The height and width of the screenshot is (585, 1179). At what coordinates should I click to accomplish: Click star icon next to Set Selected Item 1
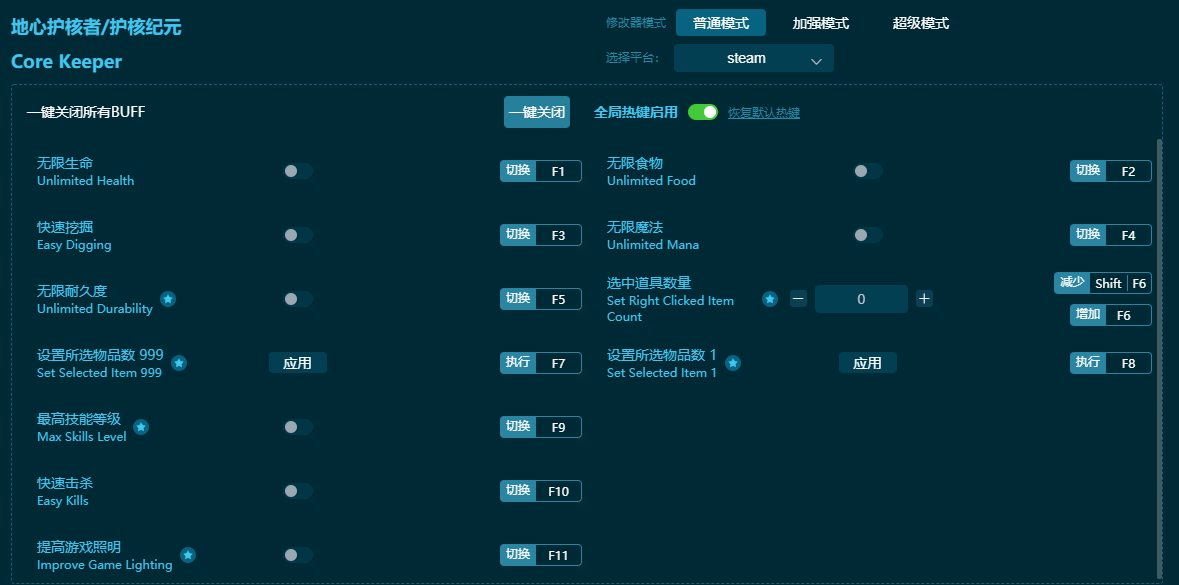click(x=733, y=363)
